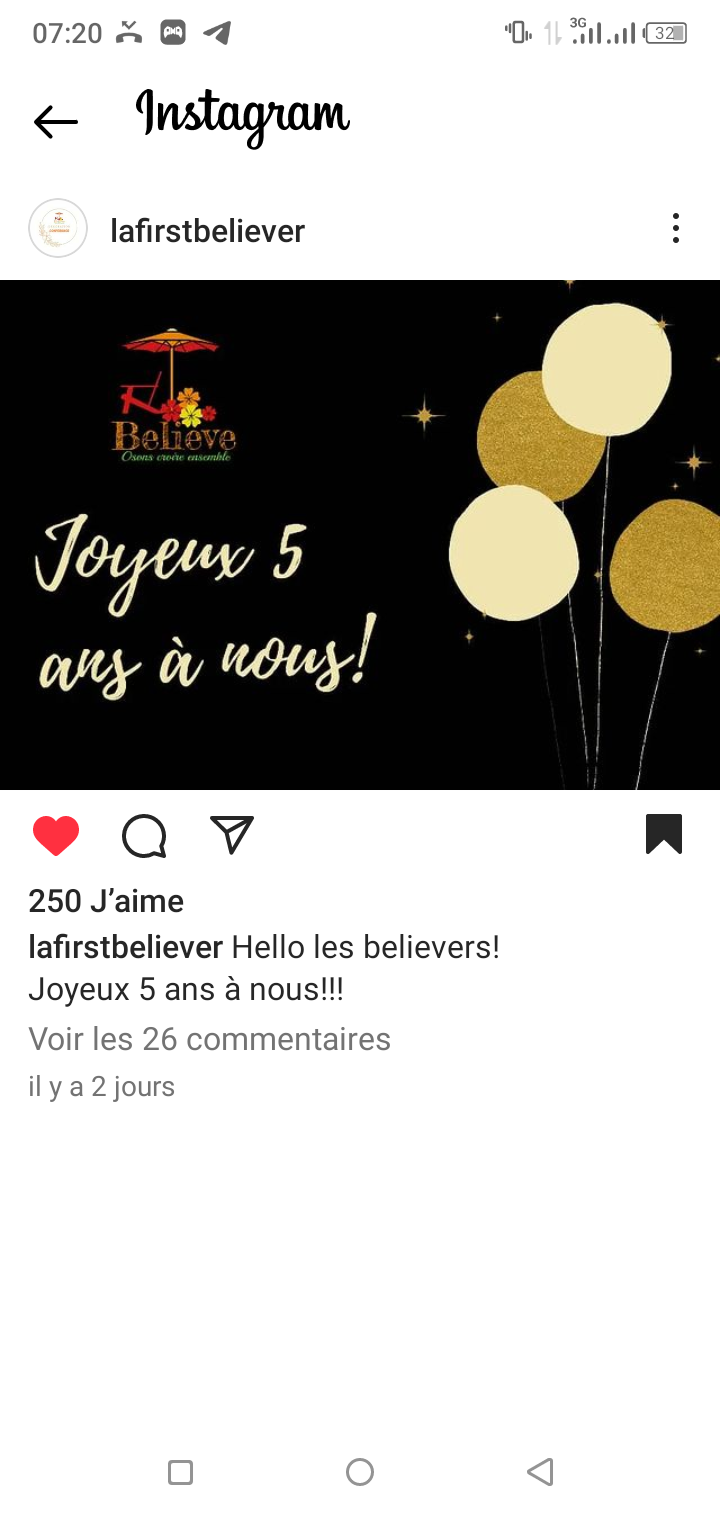Image resolution: width=720 pixels, height=1520 pixels.
Task: Tap the missed call status icon
Action: pyautogui.click(x=129, y=33)
